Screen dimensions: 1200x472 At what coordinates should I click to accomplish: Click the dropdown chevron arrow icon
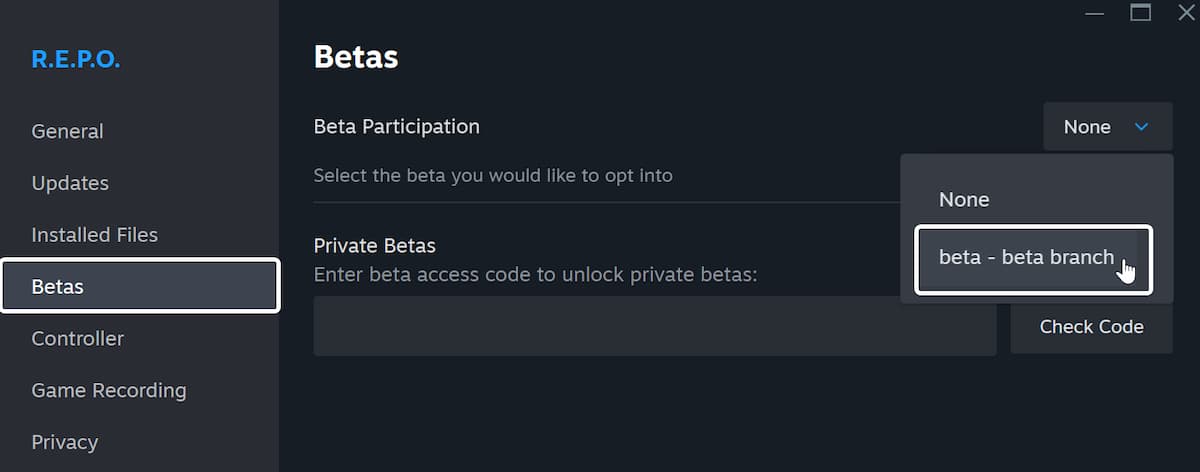(1141, 127)
